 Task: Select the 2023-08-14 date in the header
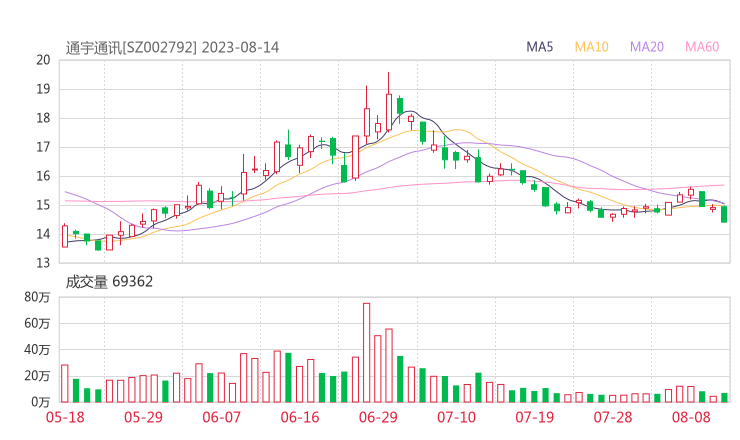point(240,47)
